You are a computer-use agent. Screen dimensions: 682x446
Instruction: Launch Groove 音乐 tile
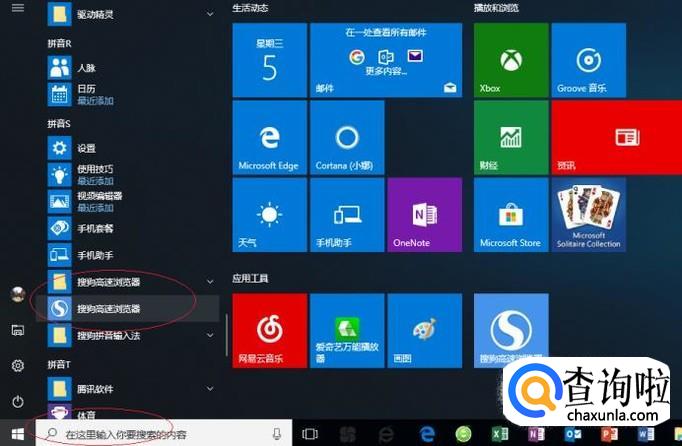pyautogui.click(x=589, y=60)
